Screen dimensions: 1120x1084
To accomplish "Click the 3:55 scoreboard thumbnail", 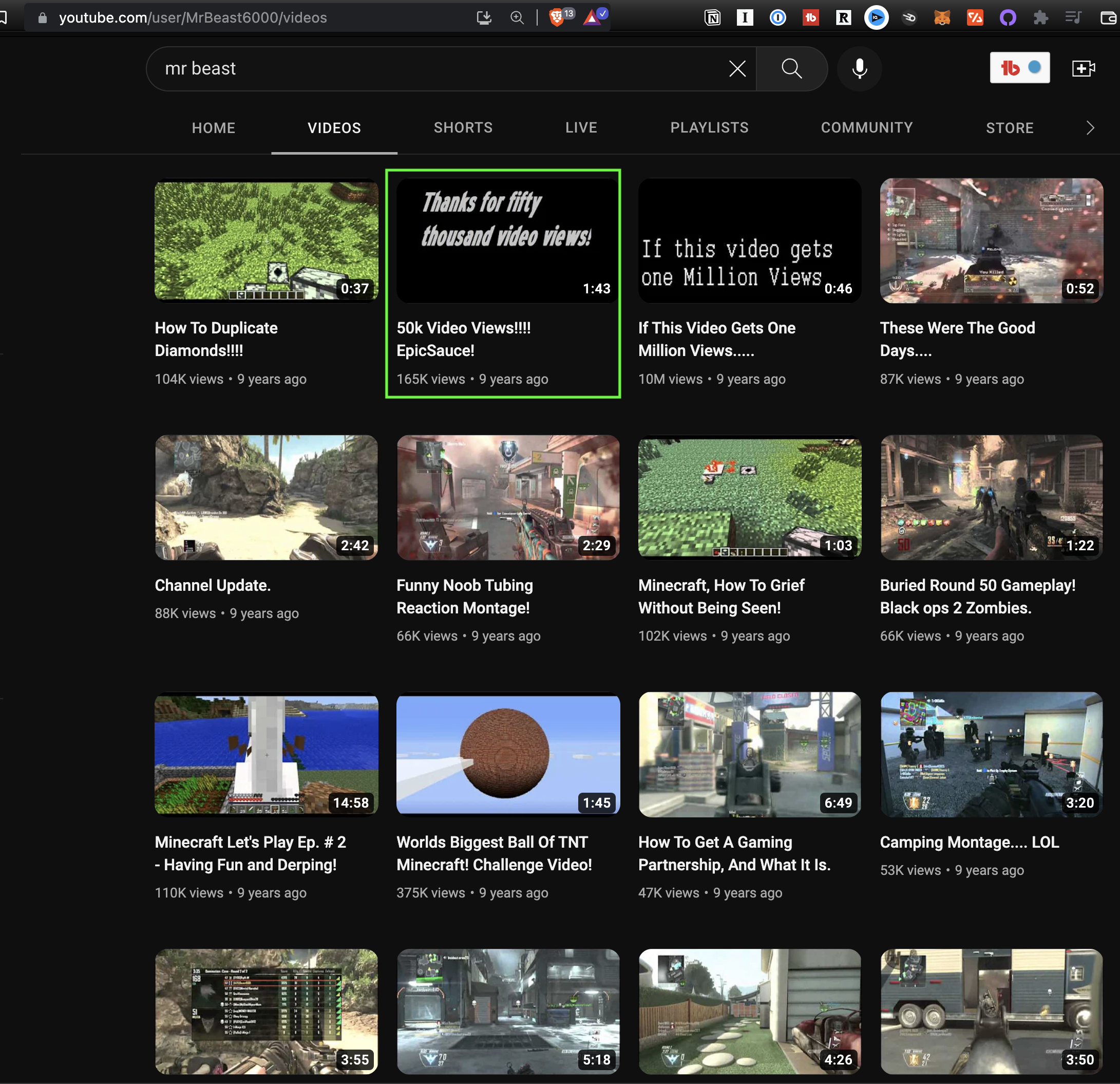I will [267, 1012].
